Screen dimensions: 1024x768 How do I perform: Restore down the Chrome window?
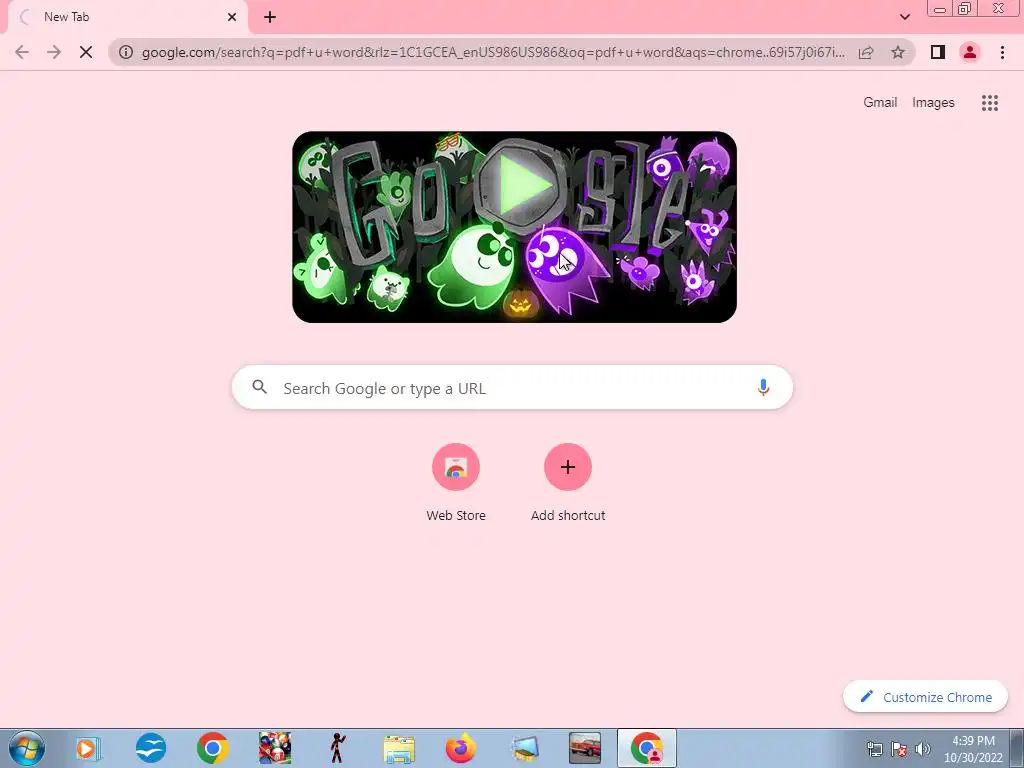[x=964, y=9]
